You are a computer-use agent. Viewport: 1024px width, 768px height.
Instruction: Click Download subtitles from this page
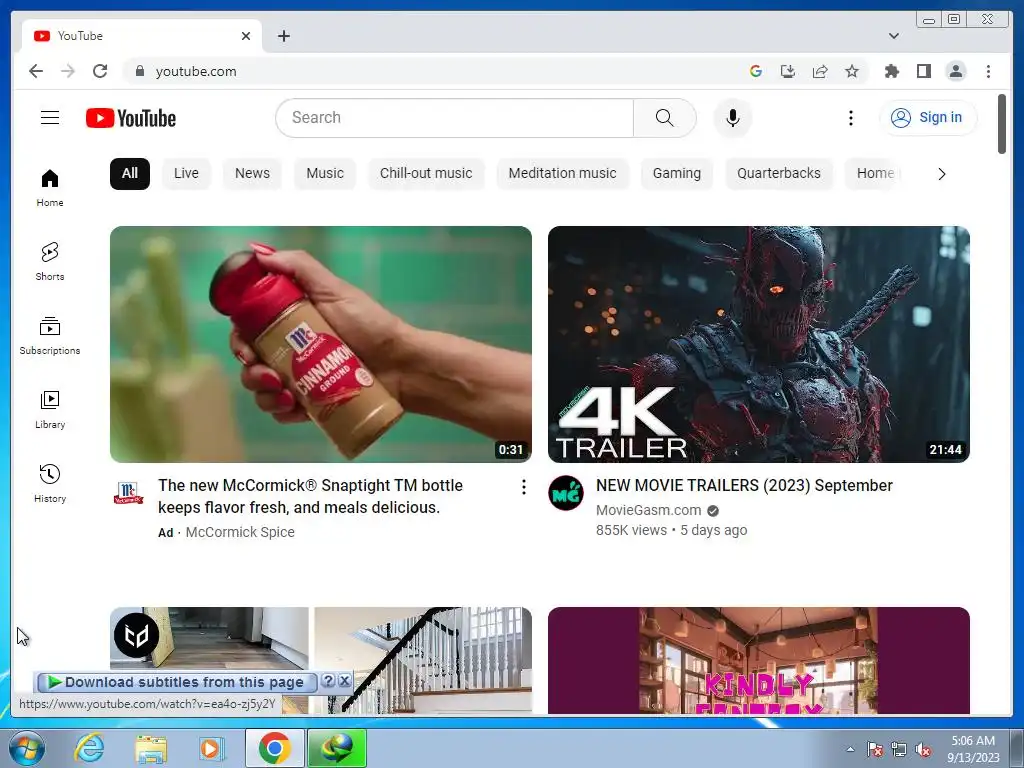point(177,682)
